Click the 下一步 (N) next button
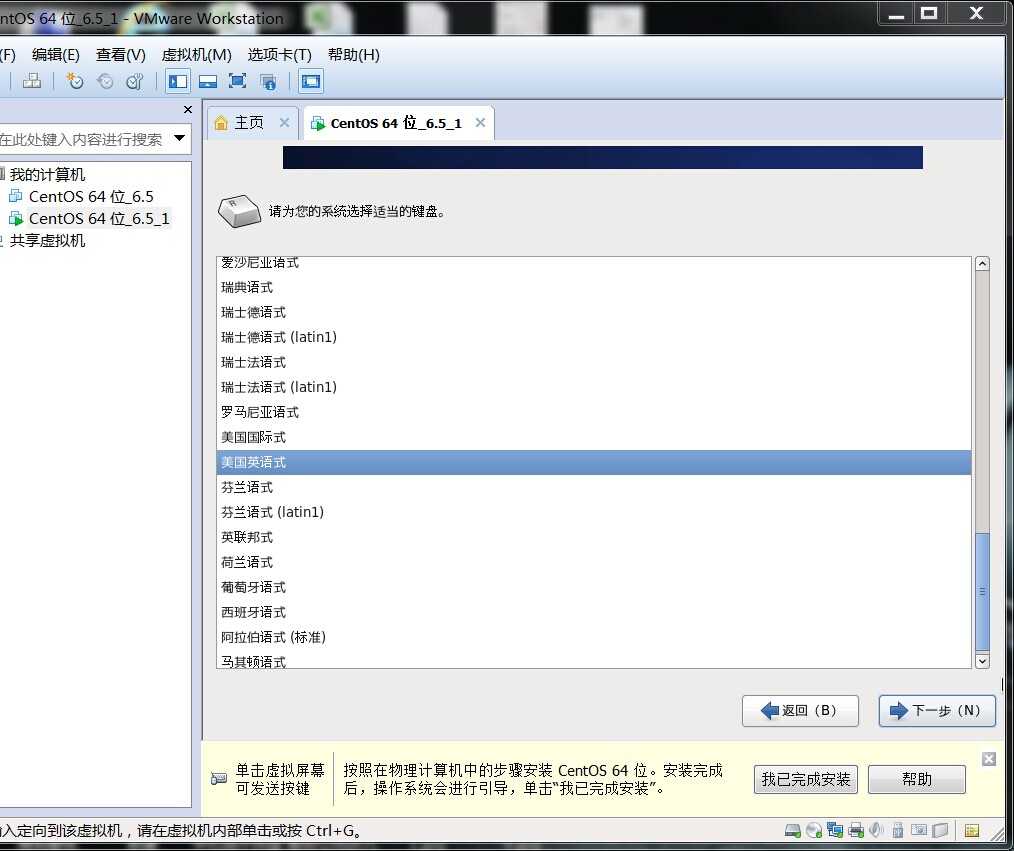 (x=937, y=711)
